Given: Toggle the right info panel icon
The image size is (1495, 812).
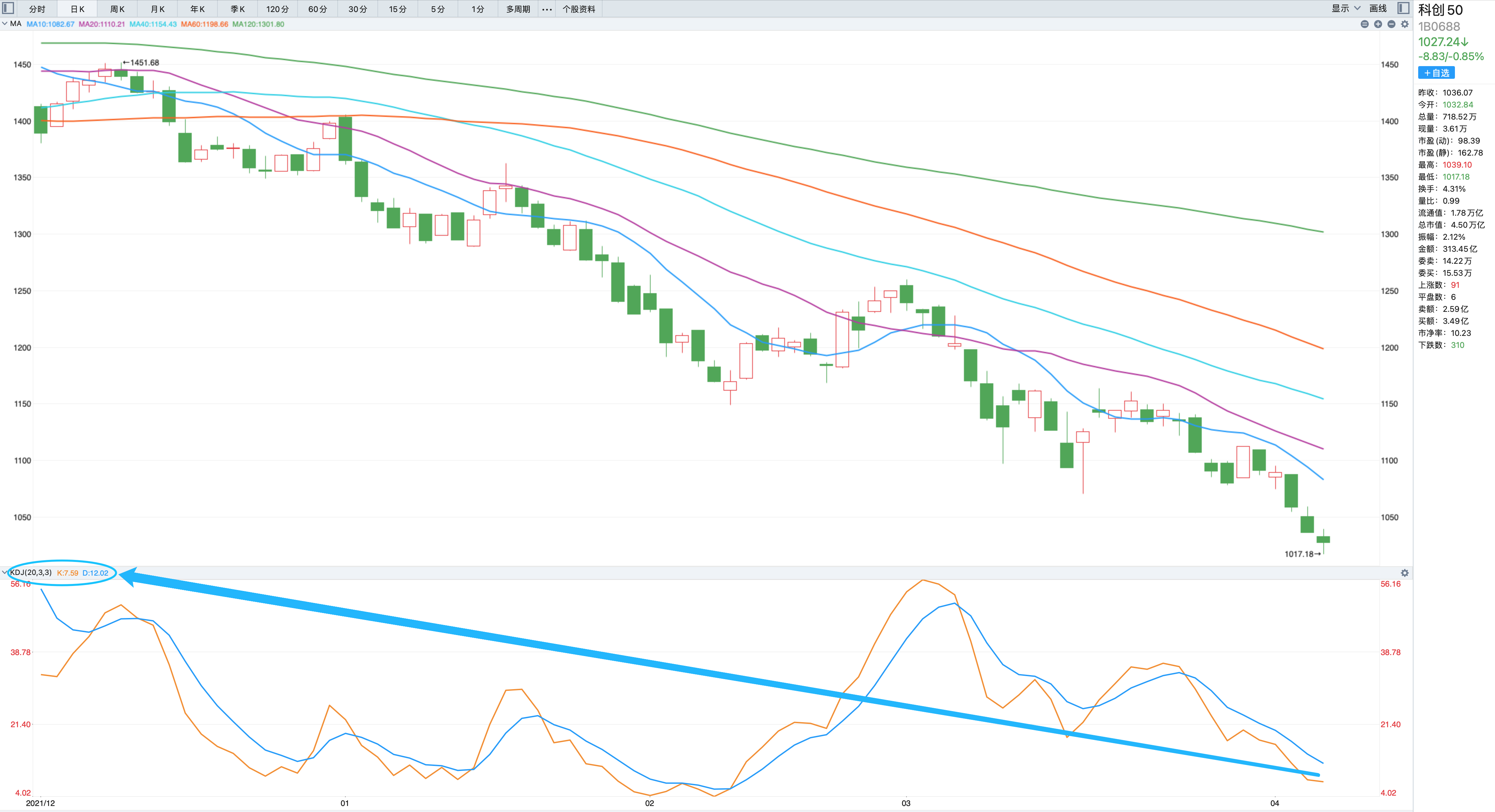Looking at the screenshot, I should coord(1403,8).
